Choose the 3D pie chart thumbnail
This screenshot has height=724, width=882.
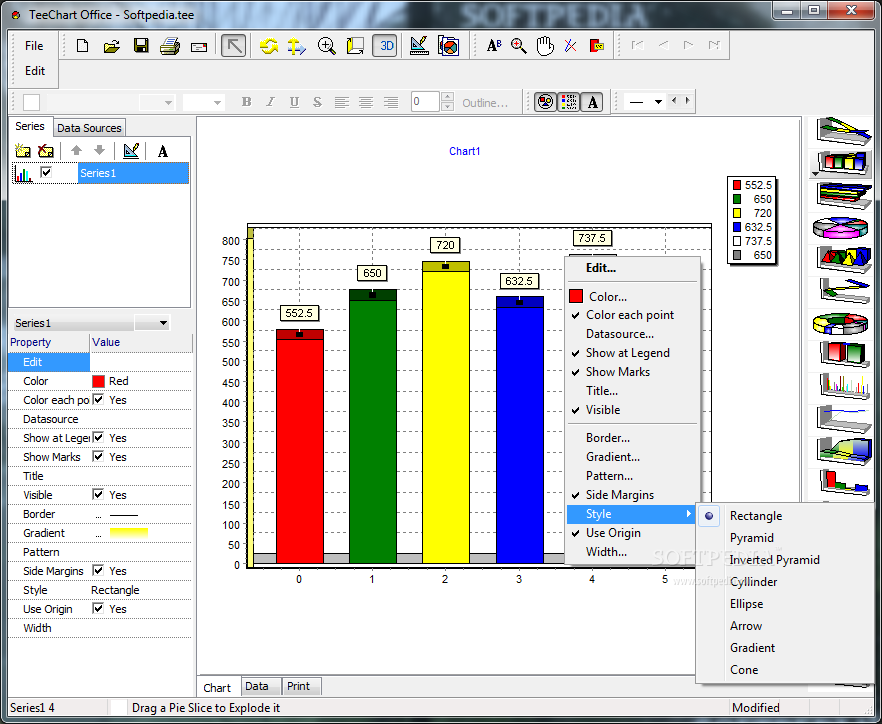(x=841, y=228)
